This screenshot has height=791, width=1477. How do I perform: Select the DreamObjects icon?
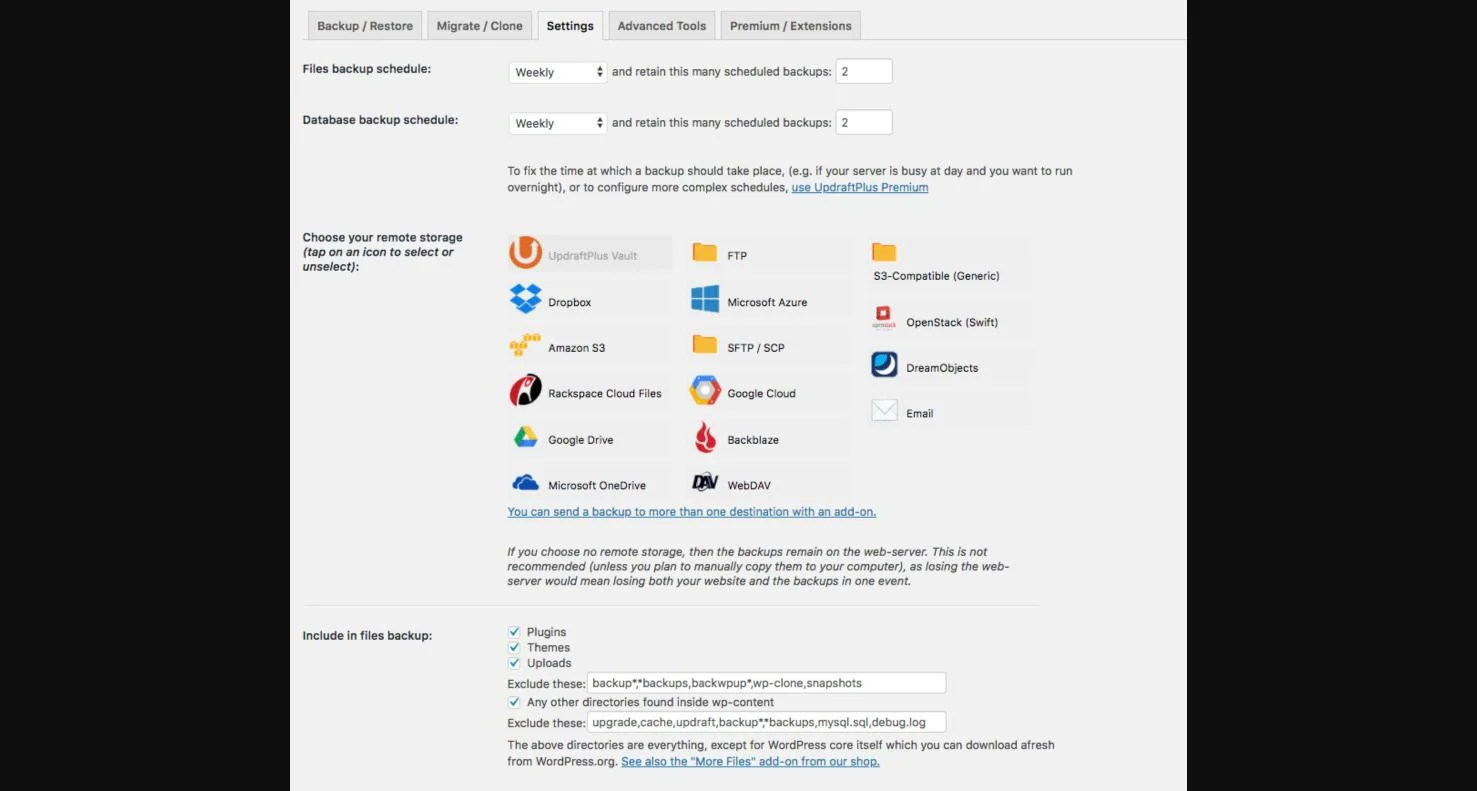(884, 365)
